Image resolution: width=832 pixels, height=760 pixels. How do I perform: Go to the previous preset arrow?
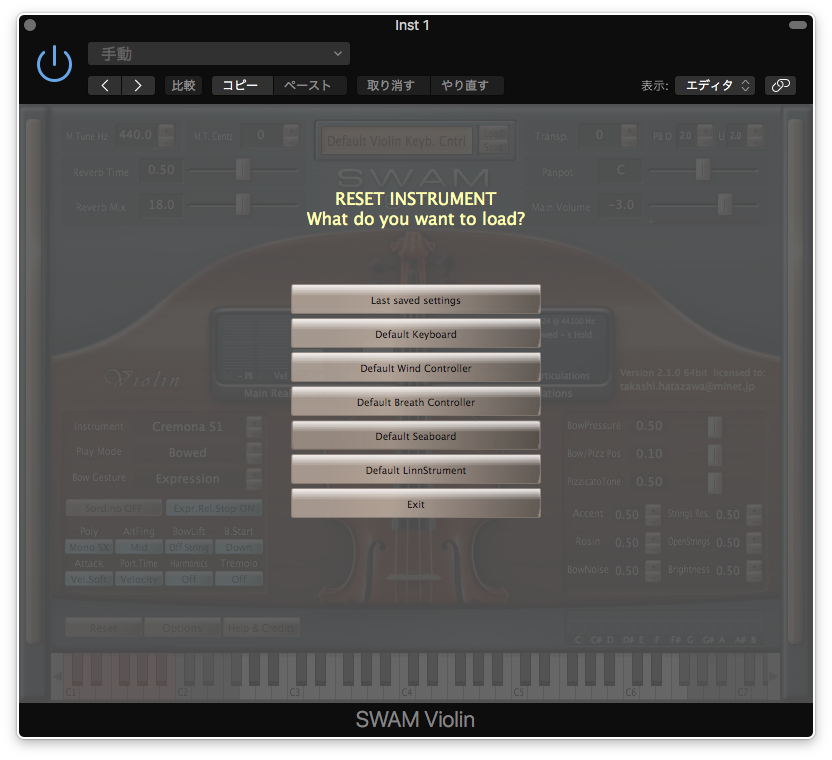(105, 85)
